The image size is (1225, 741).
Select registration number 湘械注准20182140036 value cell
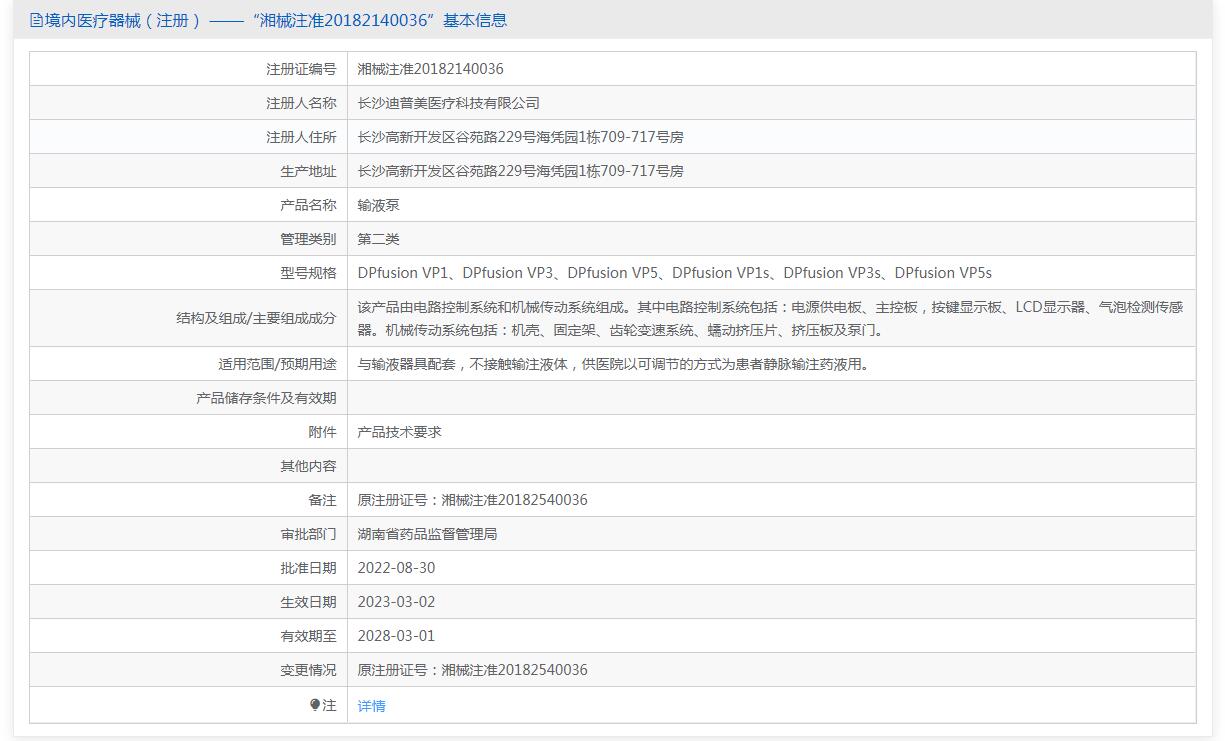[430, 69]
